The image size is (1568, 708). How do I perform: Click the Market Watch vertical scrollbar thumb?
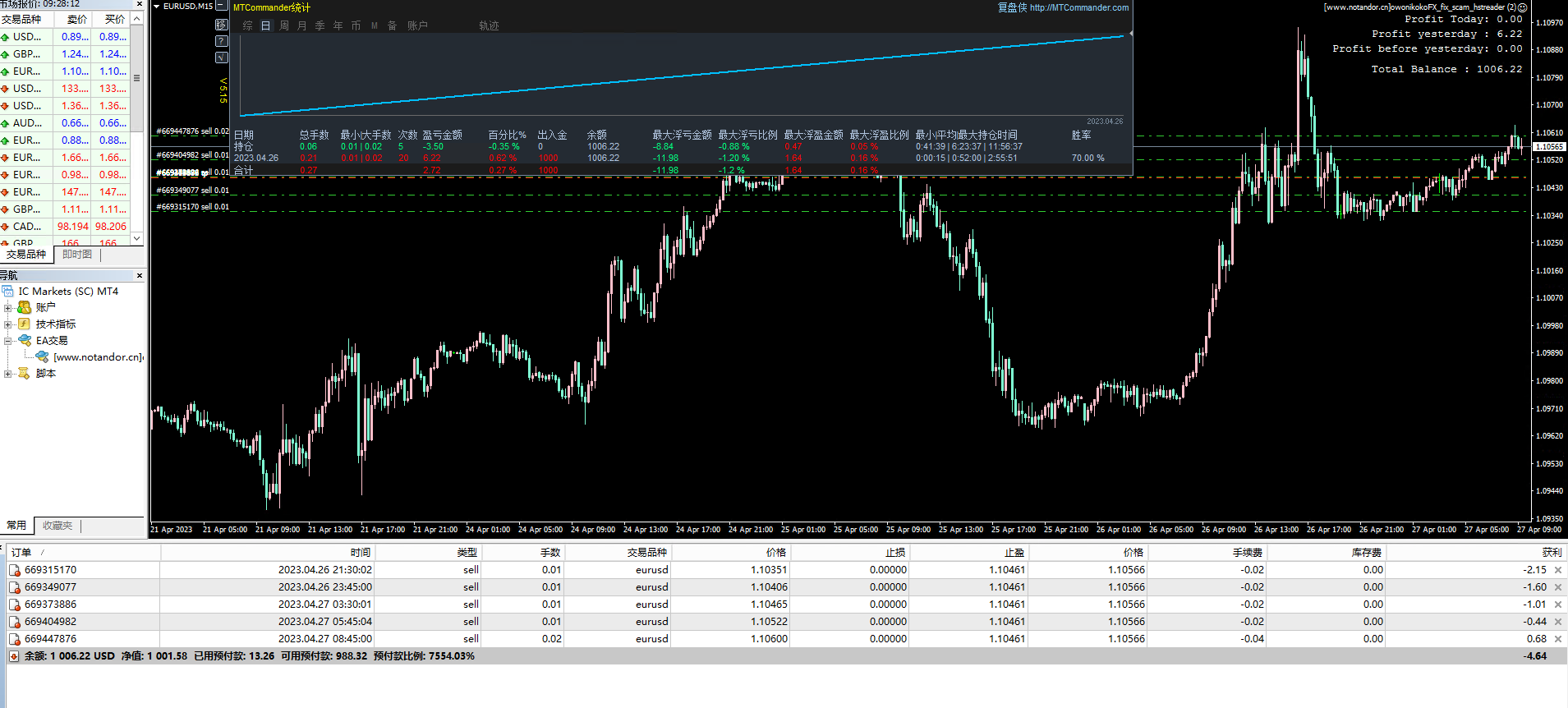[x=137, y=78]
